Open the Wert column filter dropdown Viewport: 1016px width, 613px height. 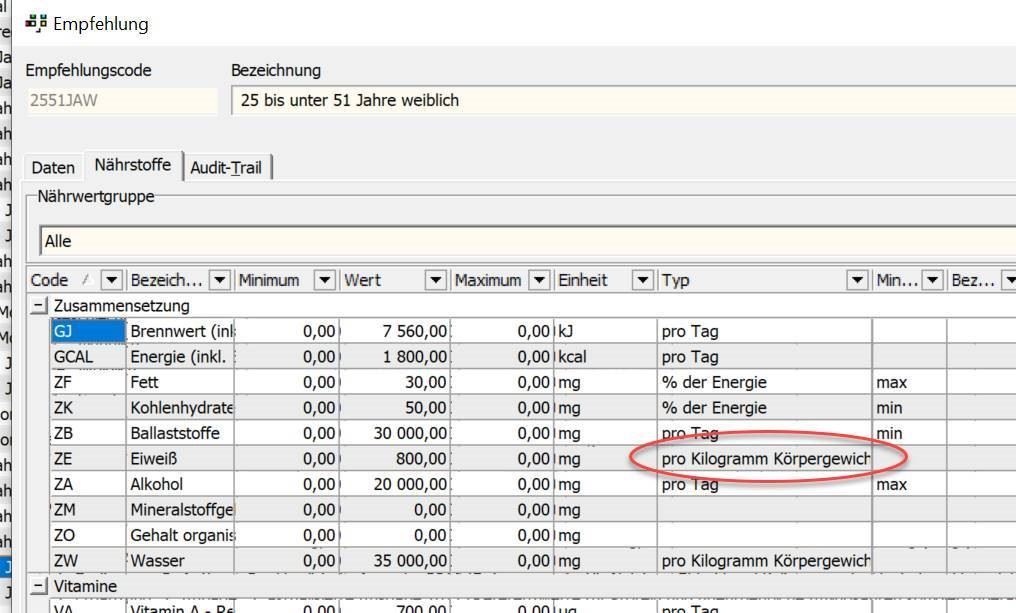tap(435, 281)
